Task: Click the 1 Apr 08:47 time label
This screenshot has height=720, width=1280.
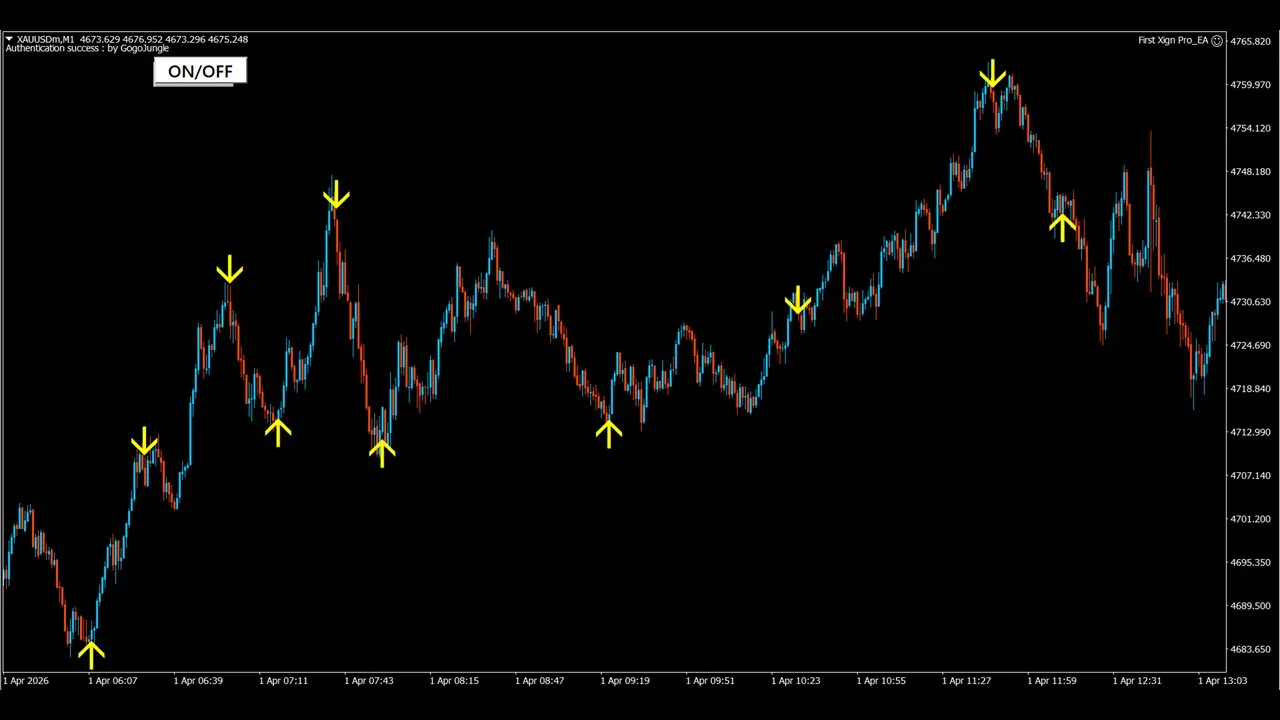Action: (x=540, y=681)
